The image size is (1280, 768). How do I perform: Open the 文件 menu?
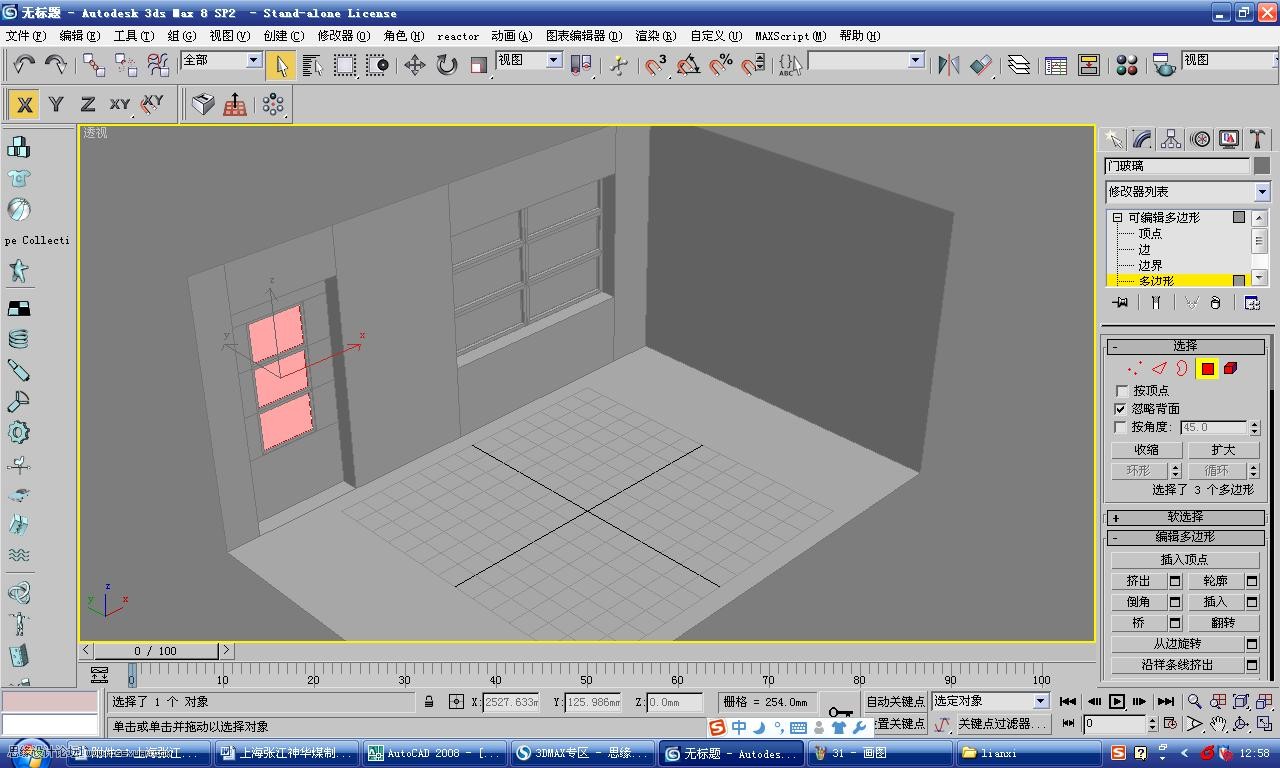click(26, 36)
